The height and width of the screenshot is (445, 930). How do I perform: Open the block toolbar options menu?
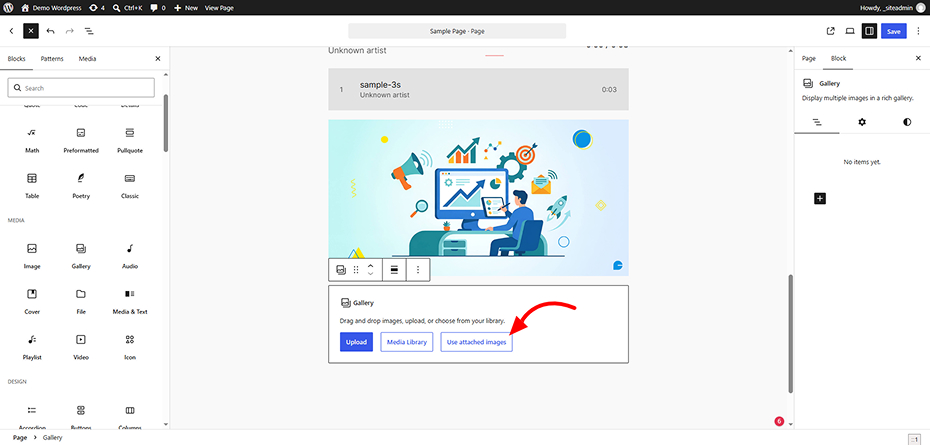[418, 269]
